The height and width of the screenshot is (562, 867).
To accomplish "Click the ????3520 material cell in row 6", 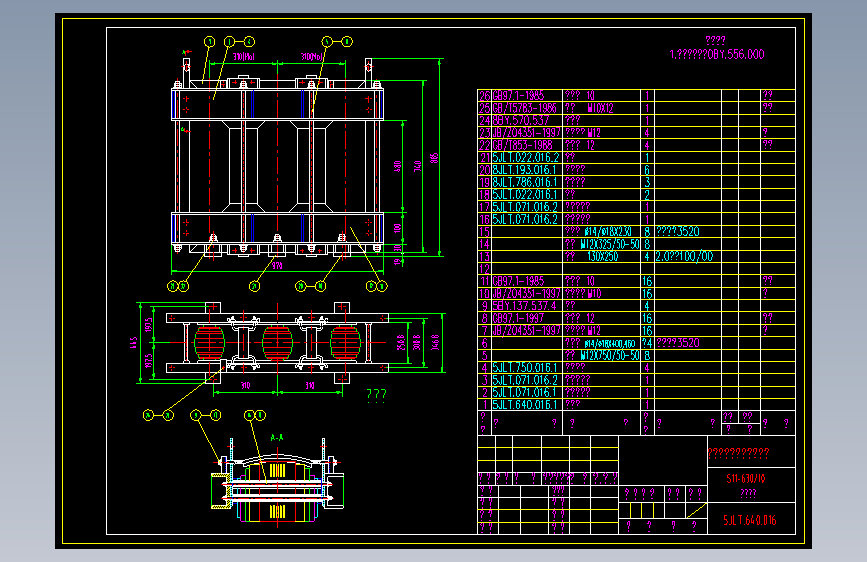I will click(678, 343).
